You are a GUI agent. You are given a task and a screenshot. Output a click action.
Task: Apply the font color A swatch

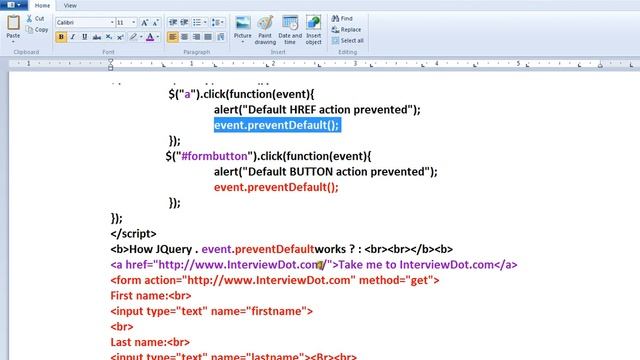click(x=150, y=37)
